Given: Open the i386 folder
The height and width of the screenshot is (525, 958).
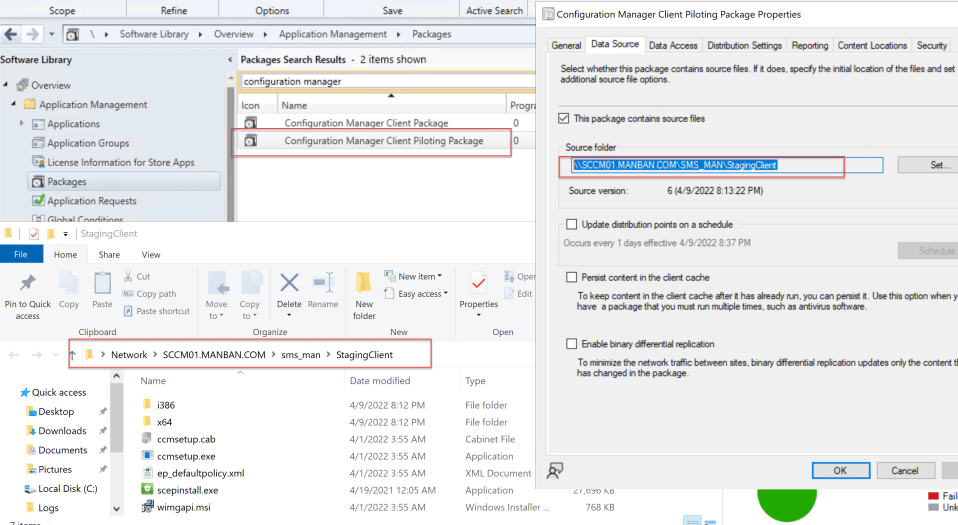Looking at the screenshot, I should click(x=166, y=405).
